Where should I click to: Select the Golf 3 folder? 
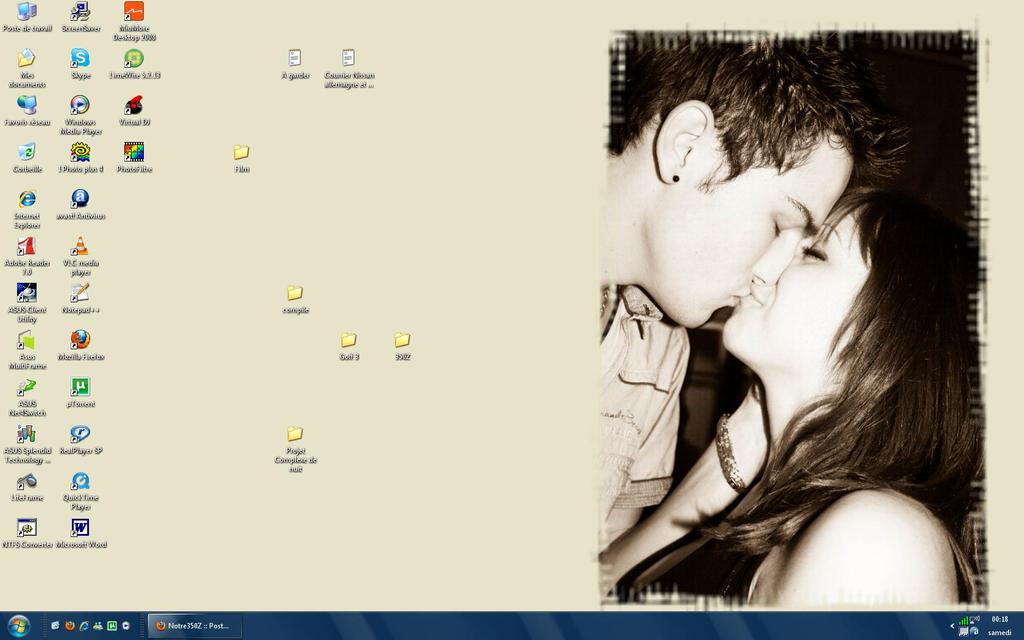(x=349, y=340)
